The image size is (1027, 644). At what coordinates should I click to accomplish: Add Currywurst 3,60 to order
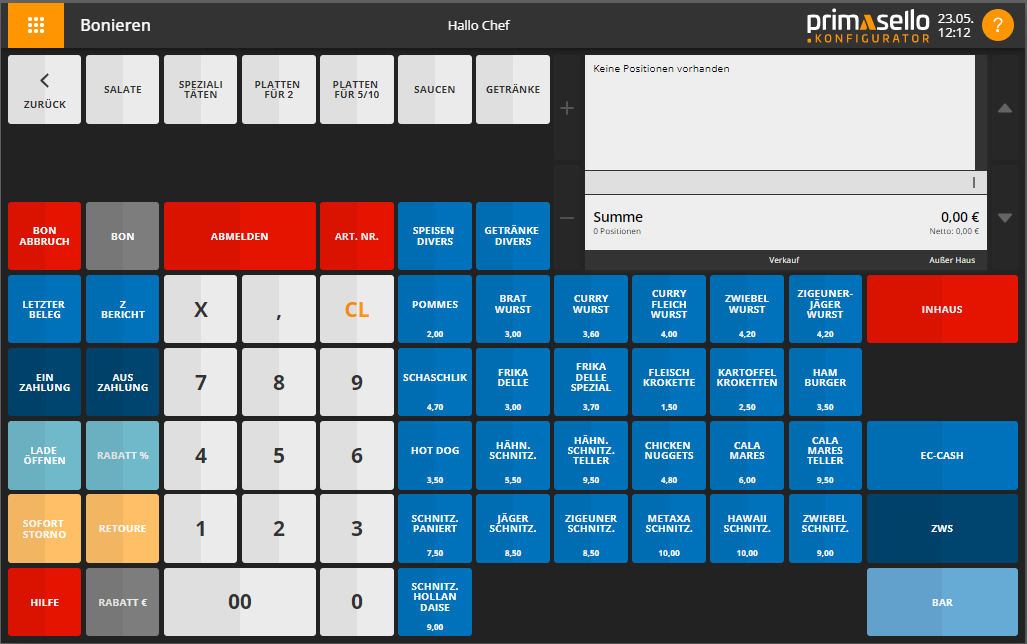pos(591,309)
